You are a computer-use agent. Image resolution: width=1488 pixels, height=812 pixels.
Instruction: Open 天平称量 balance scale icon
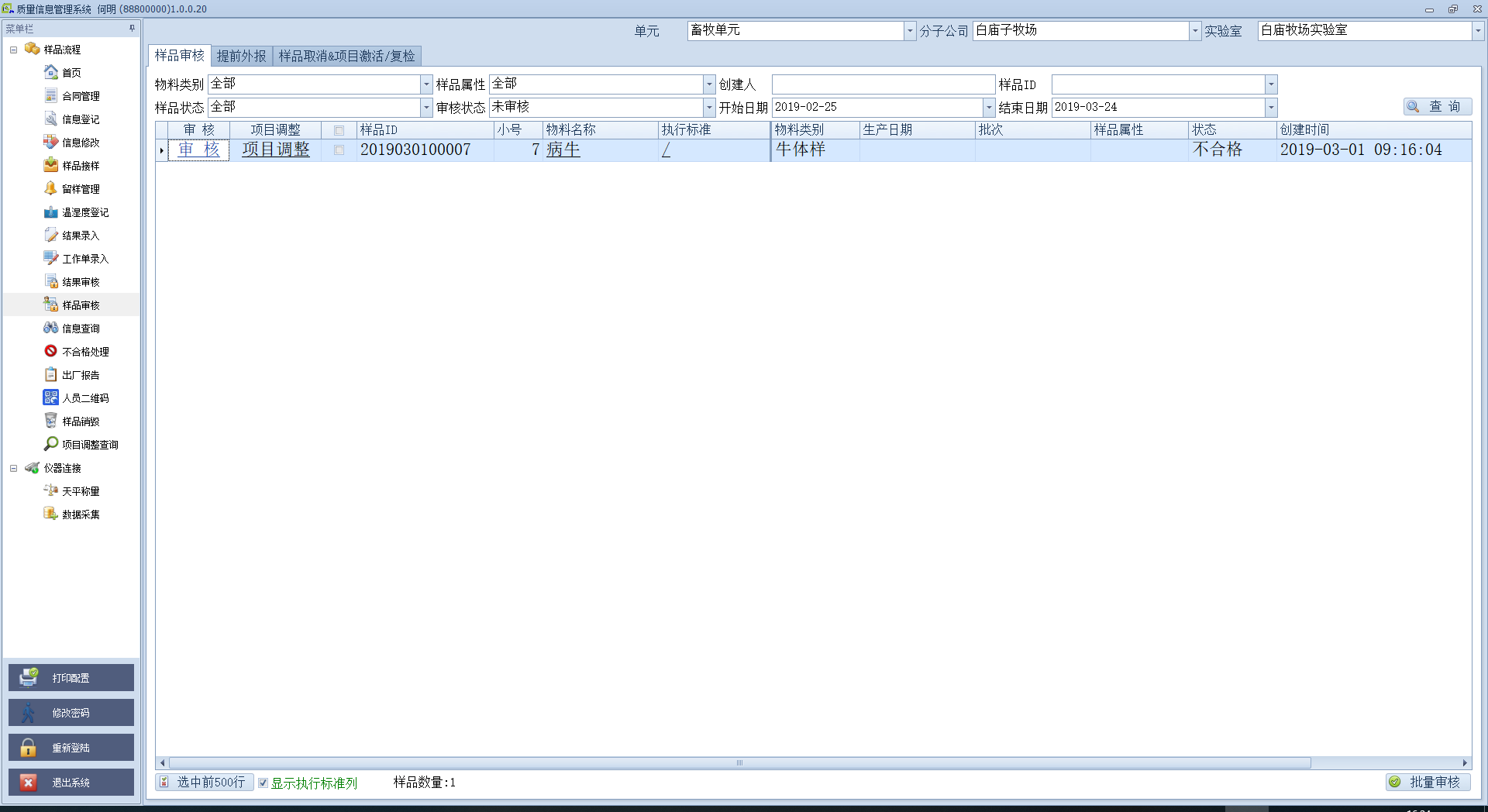tap(51, 490)
